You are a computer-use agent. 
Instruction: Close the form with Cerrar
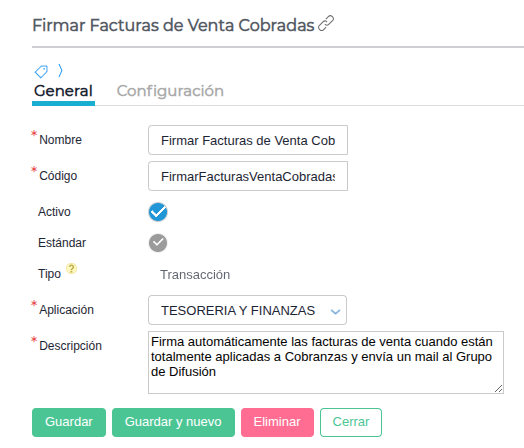click(x=351, y=422)
